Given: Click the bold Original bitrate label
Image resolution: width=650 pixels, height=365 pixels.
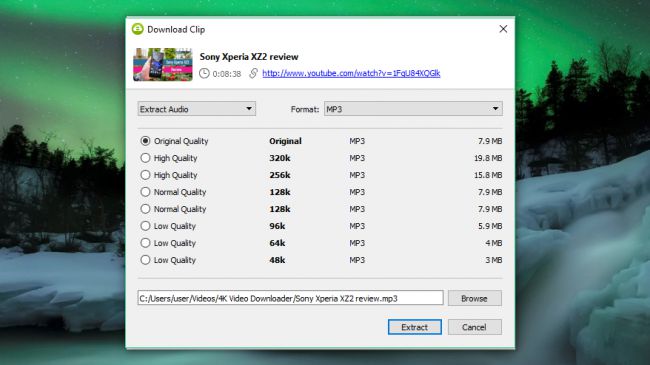Looking at the screenshot, I should (x=285, y=141).
